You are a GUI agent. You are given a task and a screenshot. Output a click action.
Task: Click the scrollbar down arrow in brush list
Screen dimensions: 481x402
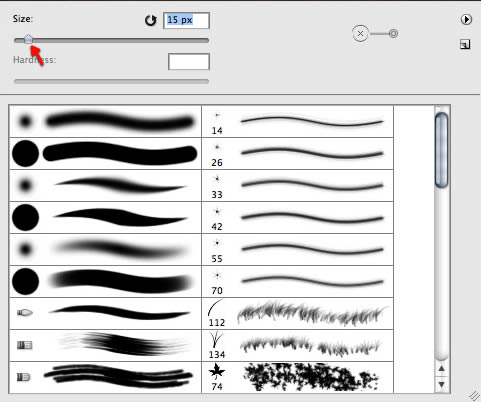click(442, 384)
